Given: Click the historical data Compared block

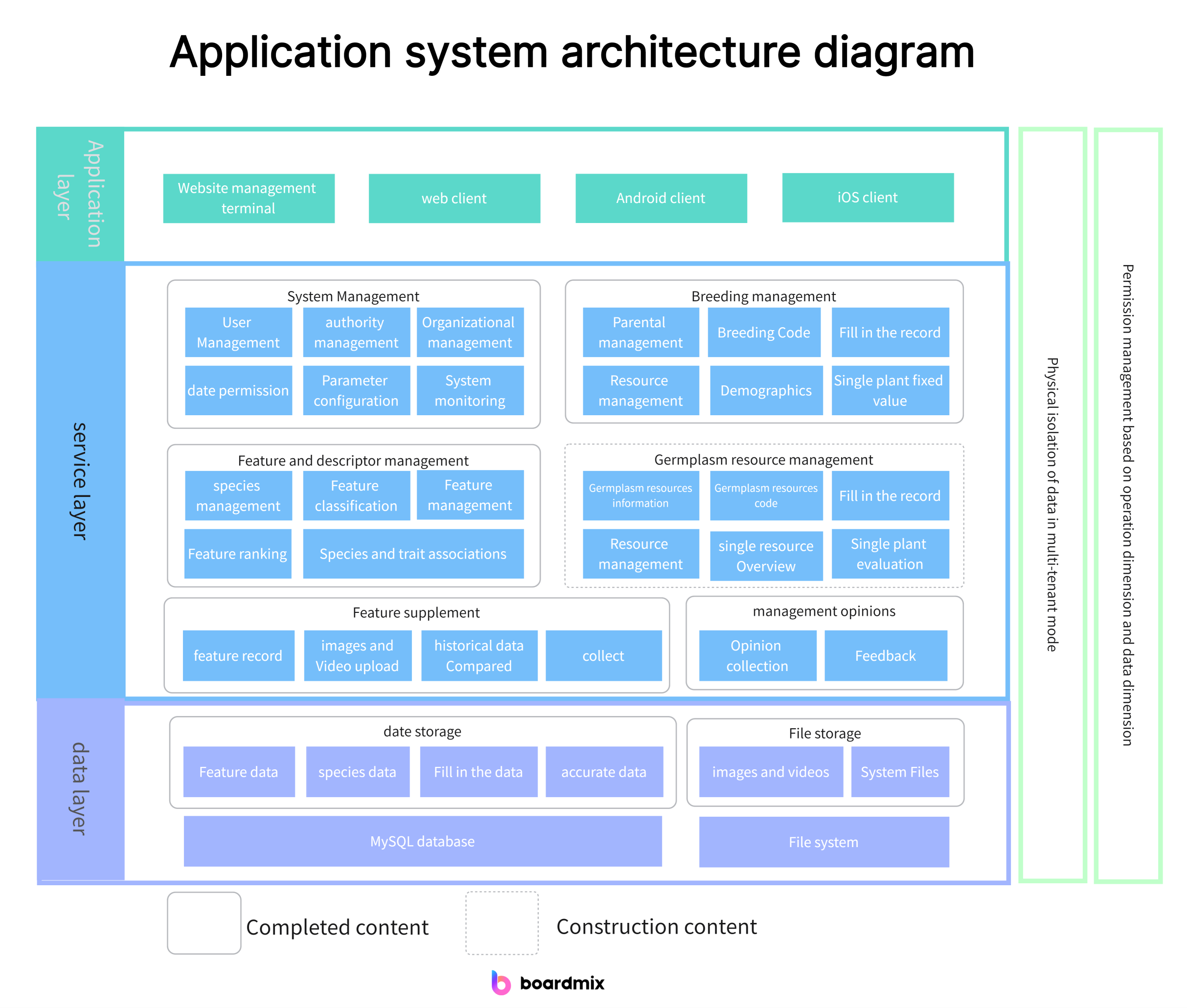Looking at the screenshot, I should coord(479,655).
